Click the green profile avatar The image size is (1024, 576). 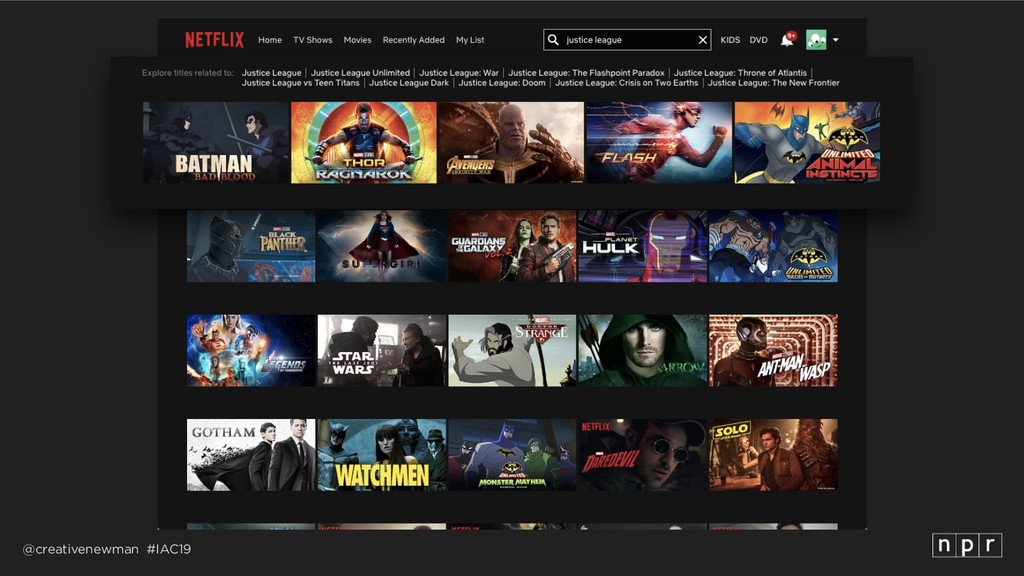pos(816,40)
